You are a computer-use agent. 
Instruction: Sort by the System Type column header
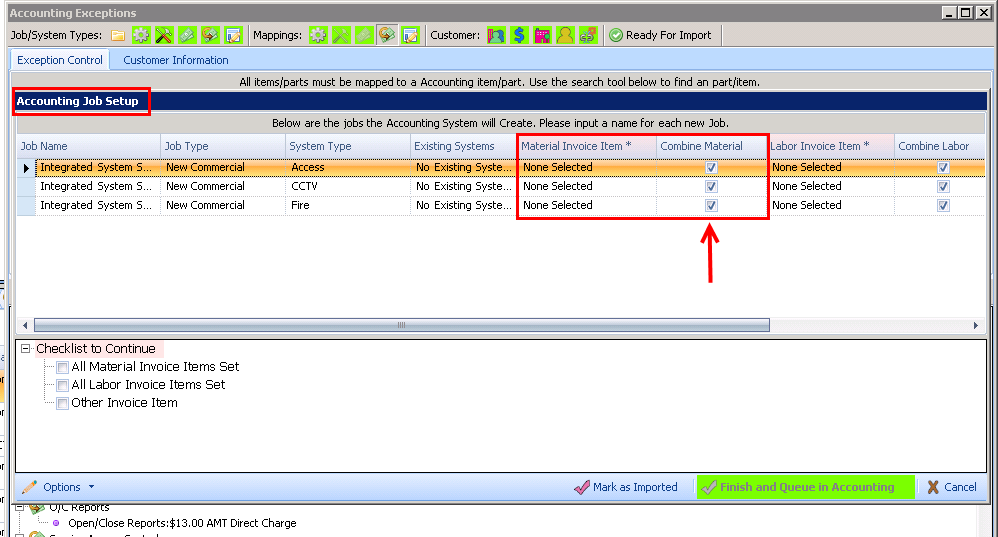(x=348, y=146)
